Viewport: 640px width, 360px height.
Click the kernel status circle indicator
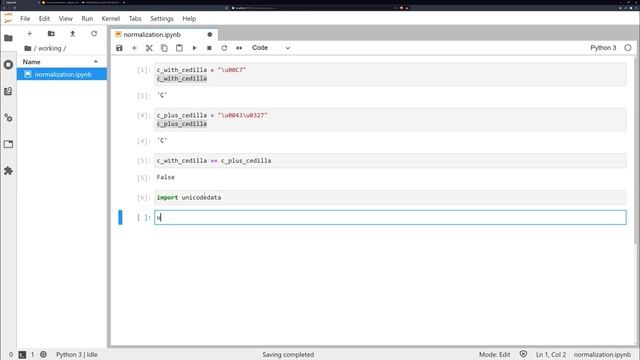click(x=628, y=48)
